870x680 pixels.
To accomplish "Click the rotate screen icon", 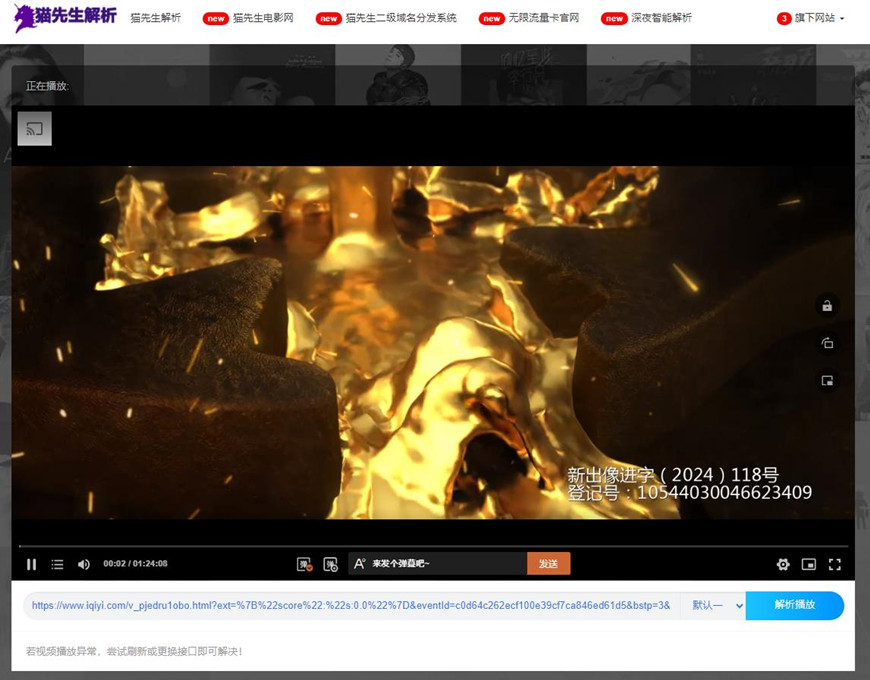I will (x=827, y=343).
